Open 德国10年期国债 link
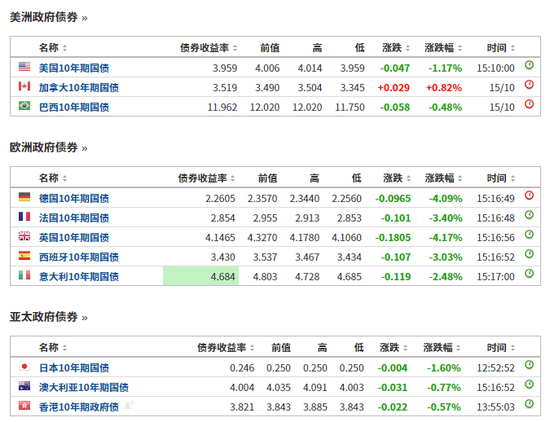 tap(74, 199)
